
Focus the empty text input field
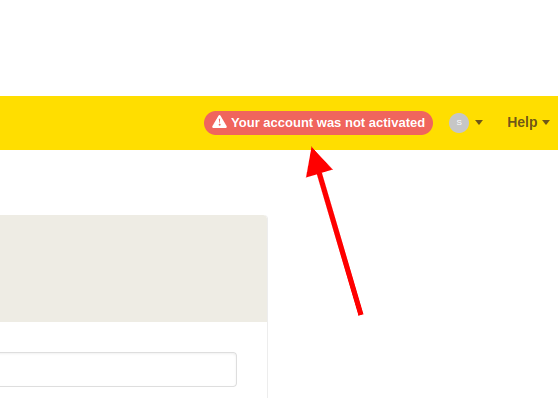[x=118, y=369]
